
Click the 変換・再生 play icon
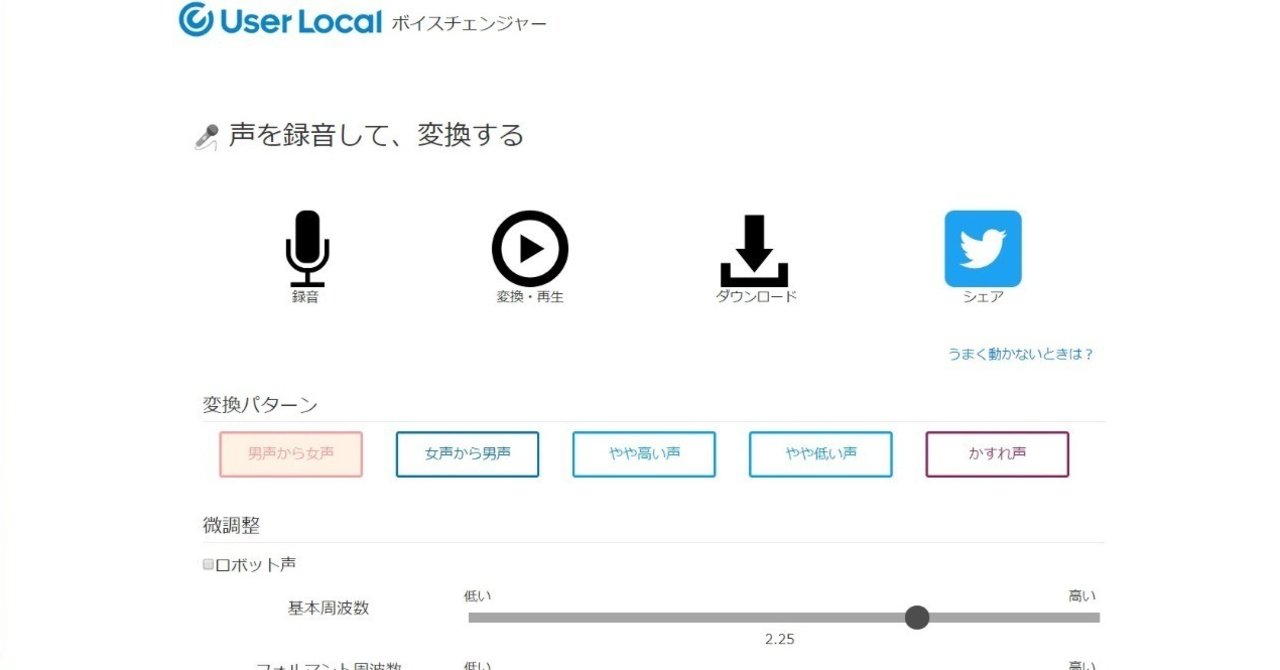[x=530, y=249]
